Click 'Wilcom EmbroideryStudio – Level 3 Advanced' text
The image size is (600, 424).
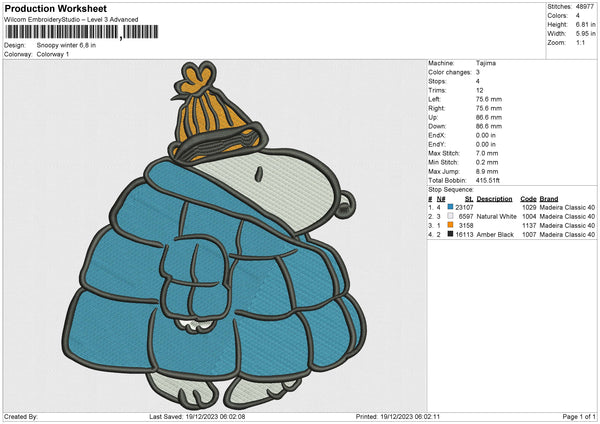(x=71, y=20)
